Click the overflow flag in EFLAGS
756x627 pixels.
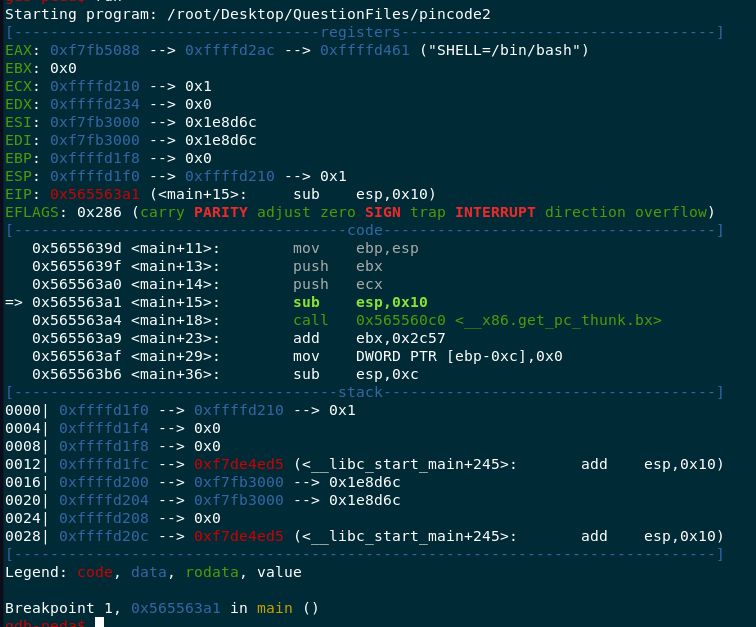pos(671,212)
